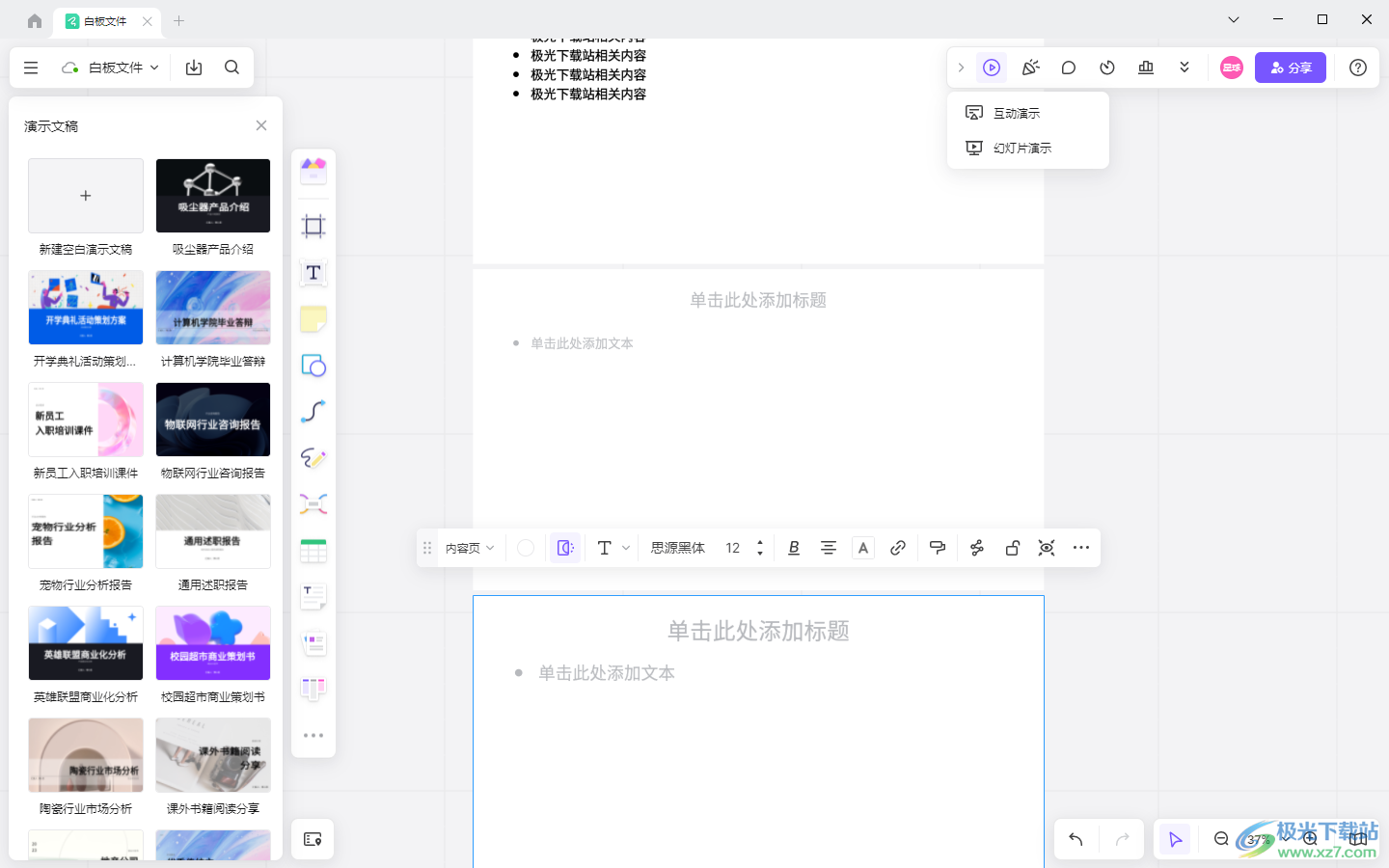Viewport: 1389px width, 868px height.
Task: Click the text alignment icon
Action: 829,548
